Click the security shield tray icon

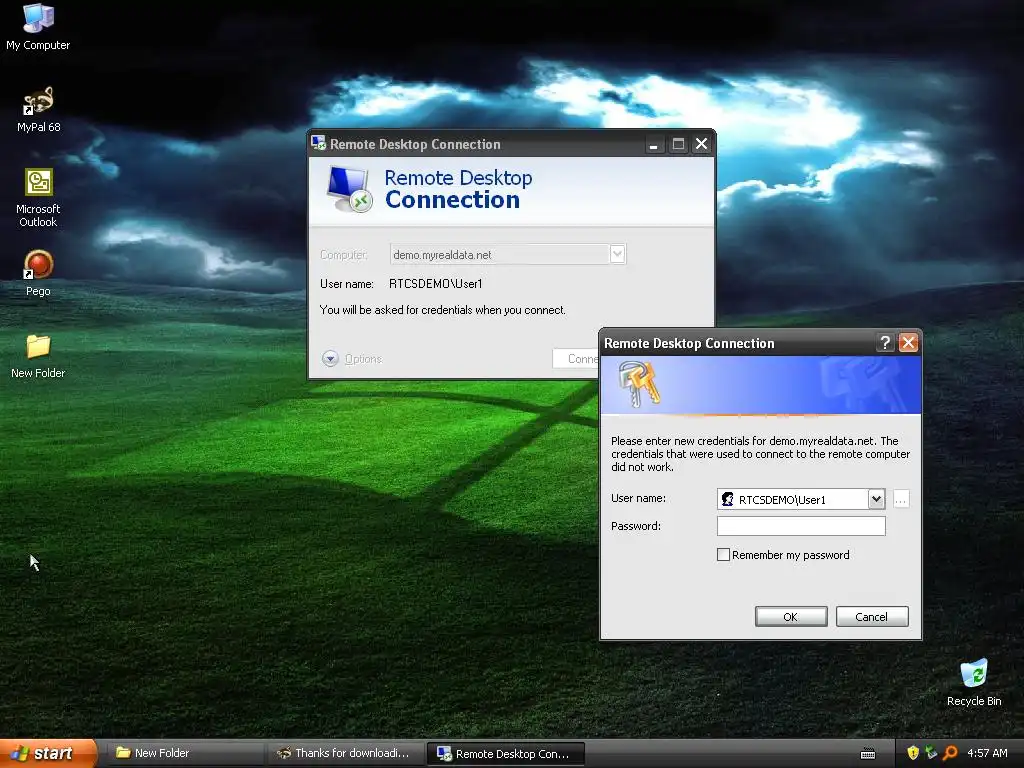913,753
